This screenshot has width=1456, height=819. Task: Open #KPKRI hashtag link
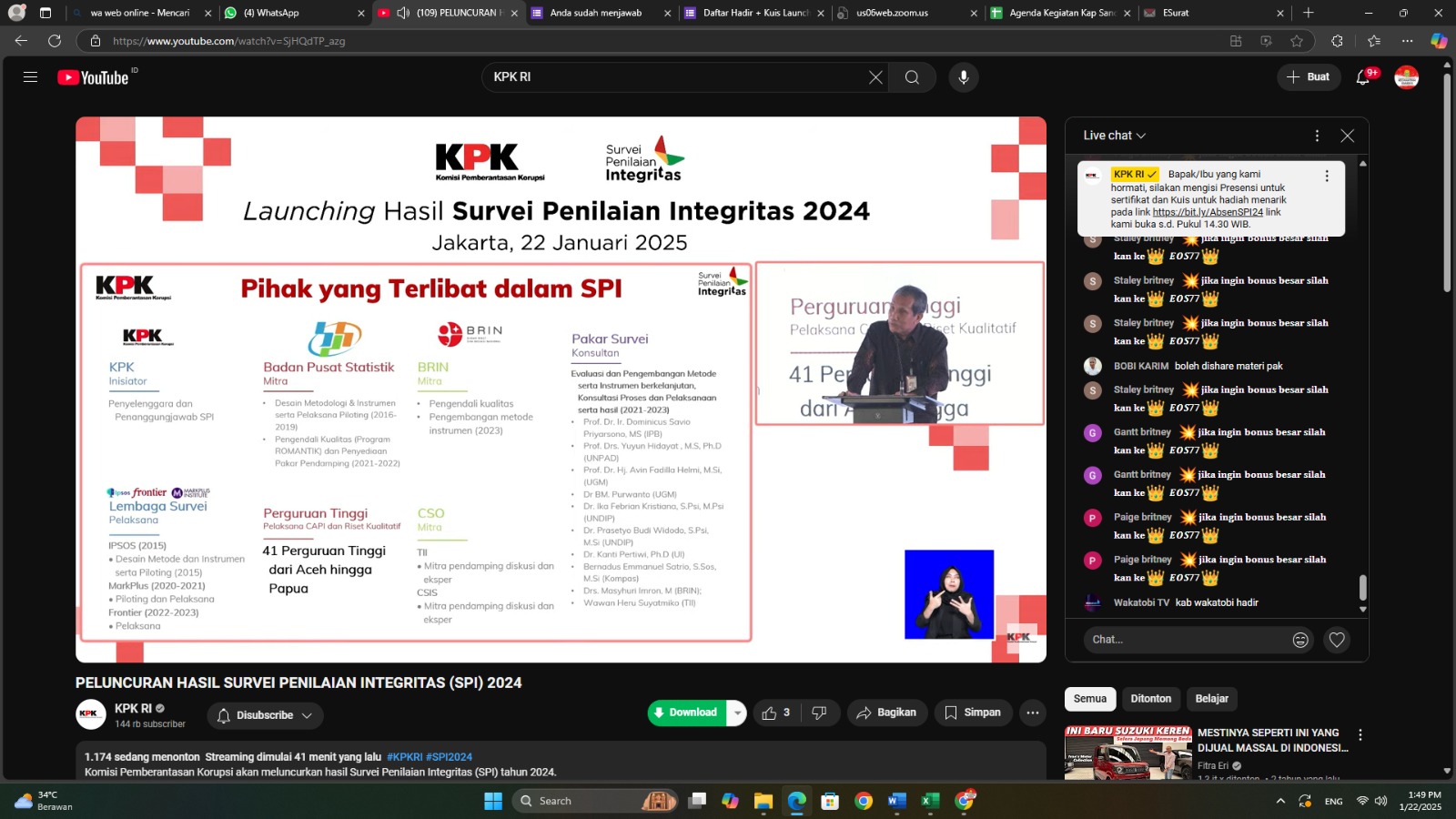(x=405, y=757)
